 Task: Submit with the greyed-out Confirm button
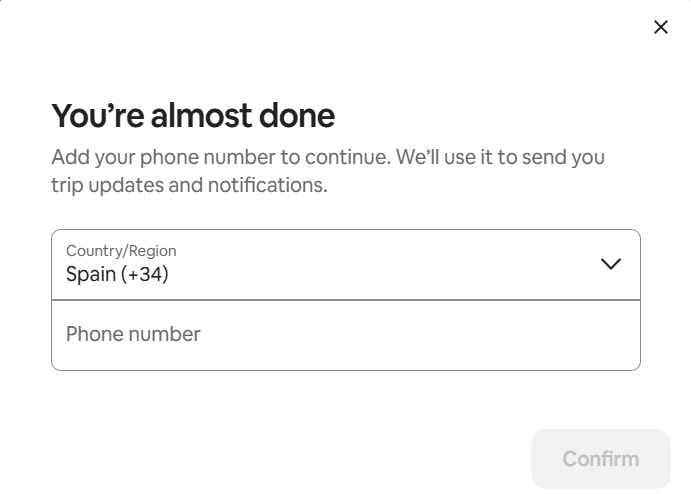pyautogui.click(x=600, y=459)
